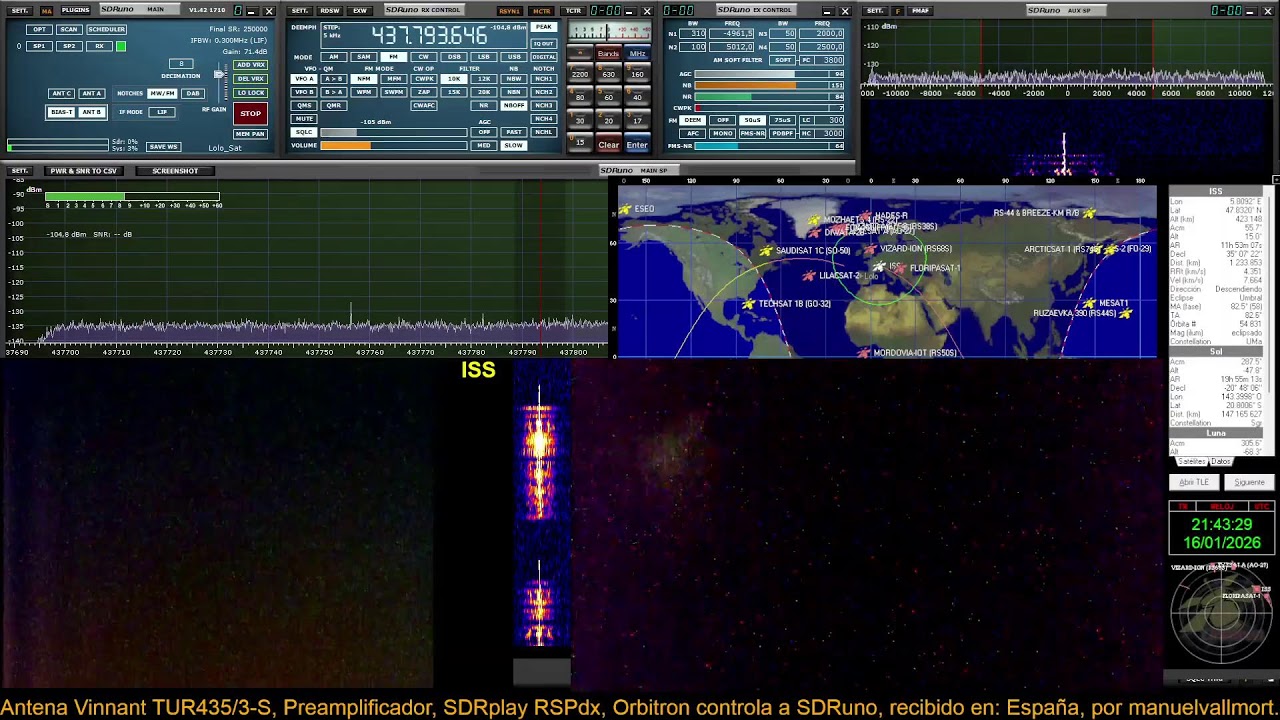Click the 437.793.646 frequency display
Screen dimensions: 1280x720
pyautogui.click(x=429, y=35)
